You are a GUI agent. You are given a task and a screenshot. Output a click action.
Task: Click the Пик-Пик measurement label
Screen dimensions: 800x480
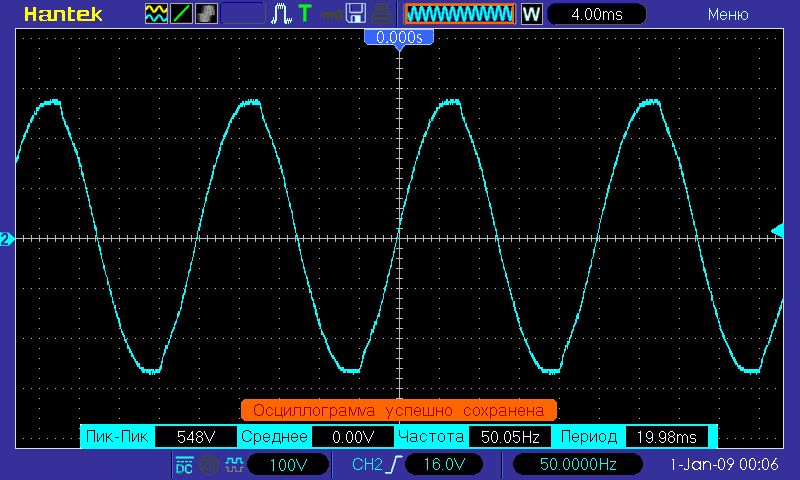pyautogui.click(x=117, y=437)
